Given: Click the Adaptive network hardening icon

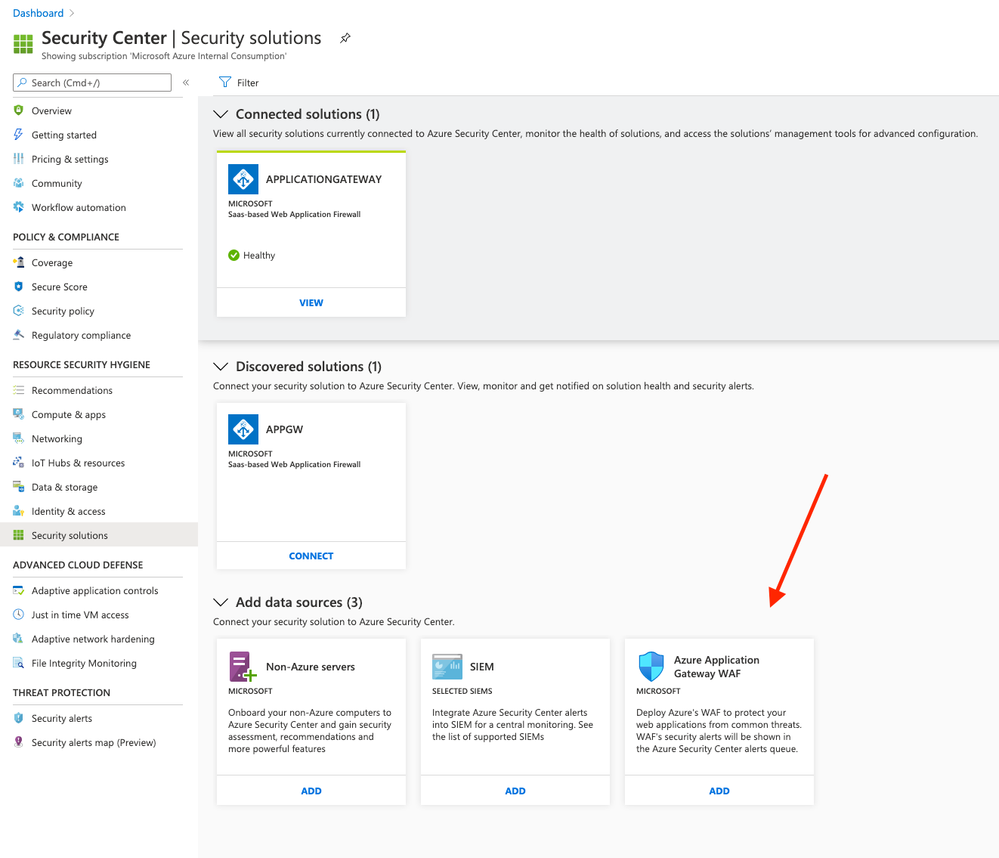Looking at the screenshot, I should click(18, 639).
